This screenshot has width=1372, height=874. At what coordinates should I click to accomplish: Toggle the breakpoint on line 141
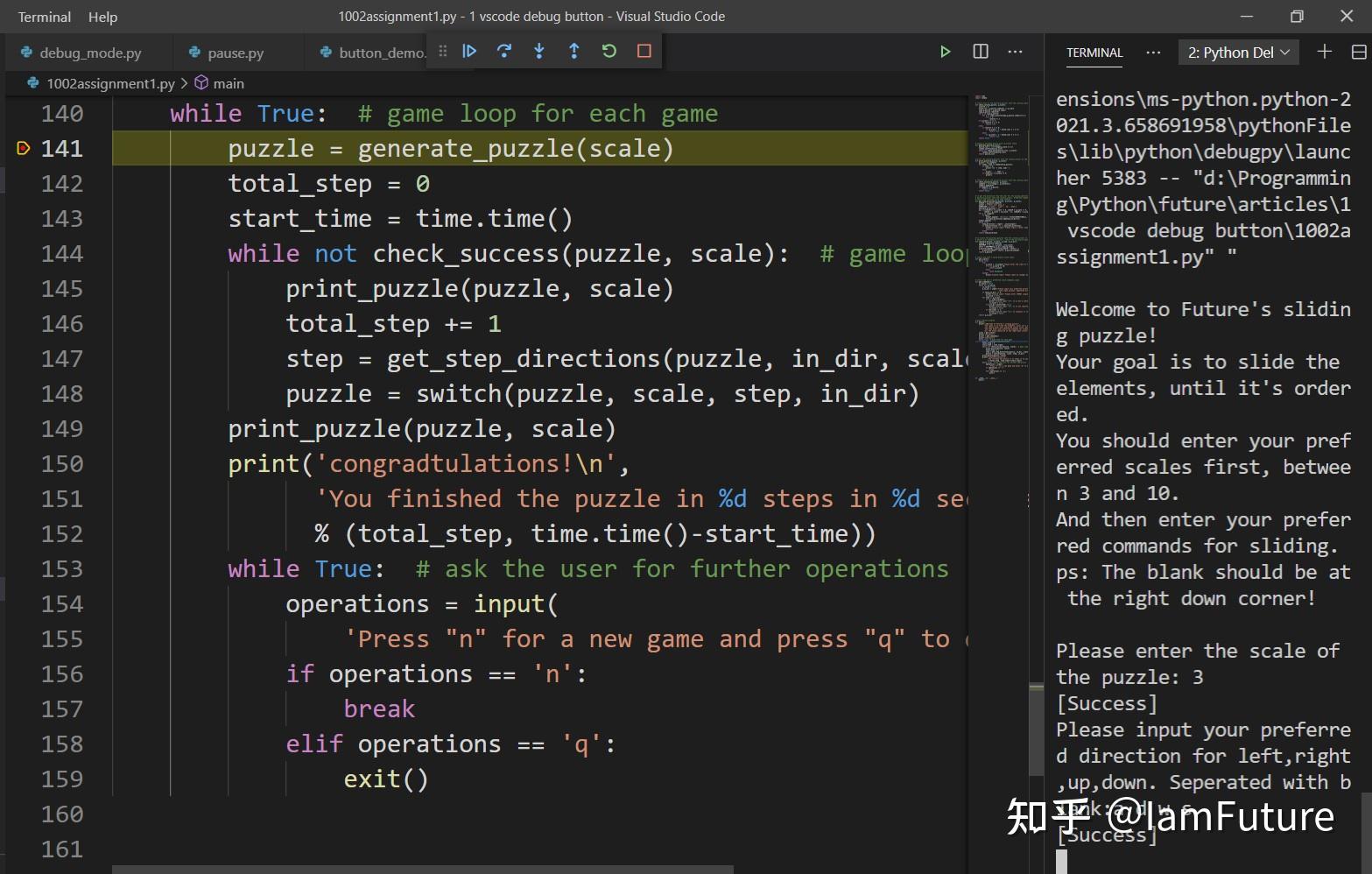pyautogui.click(x=23, y=149)
